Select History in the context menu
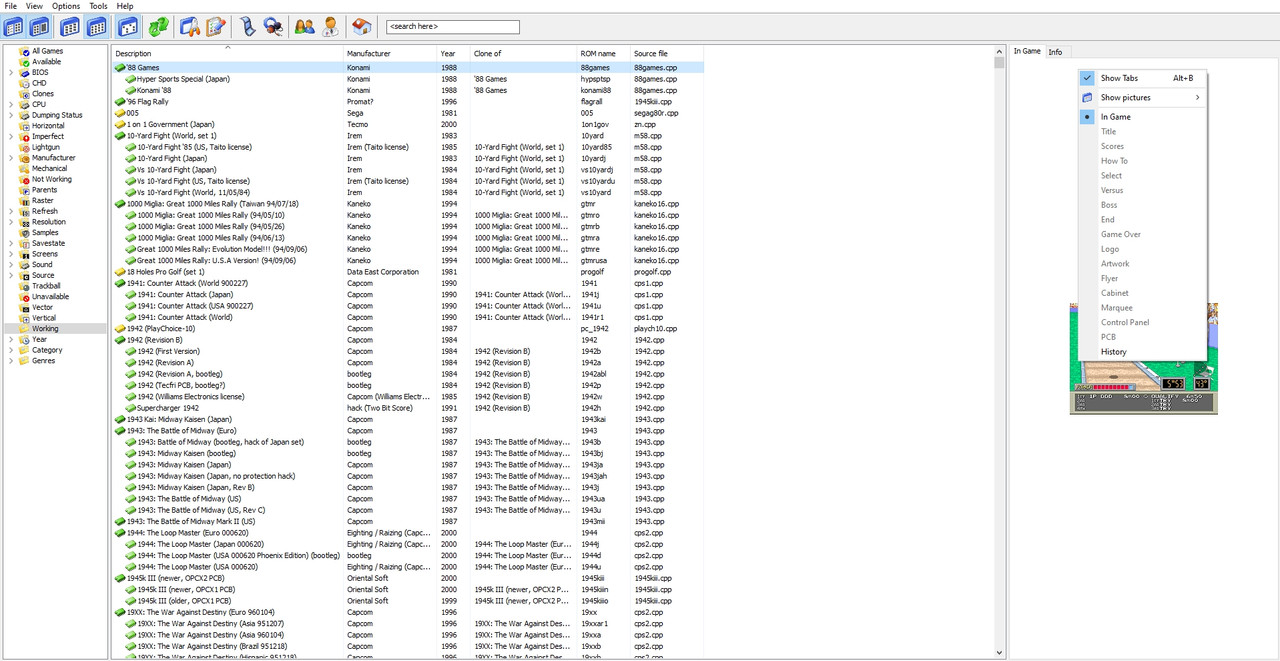The height and width of the screenshot is (661, 1280). coord(1114,352)
